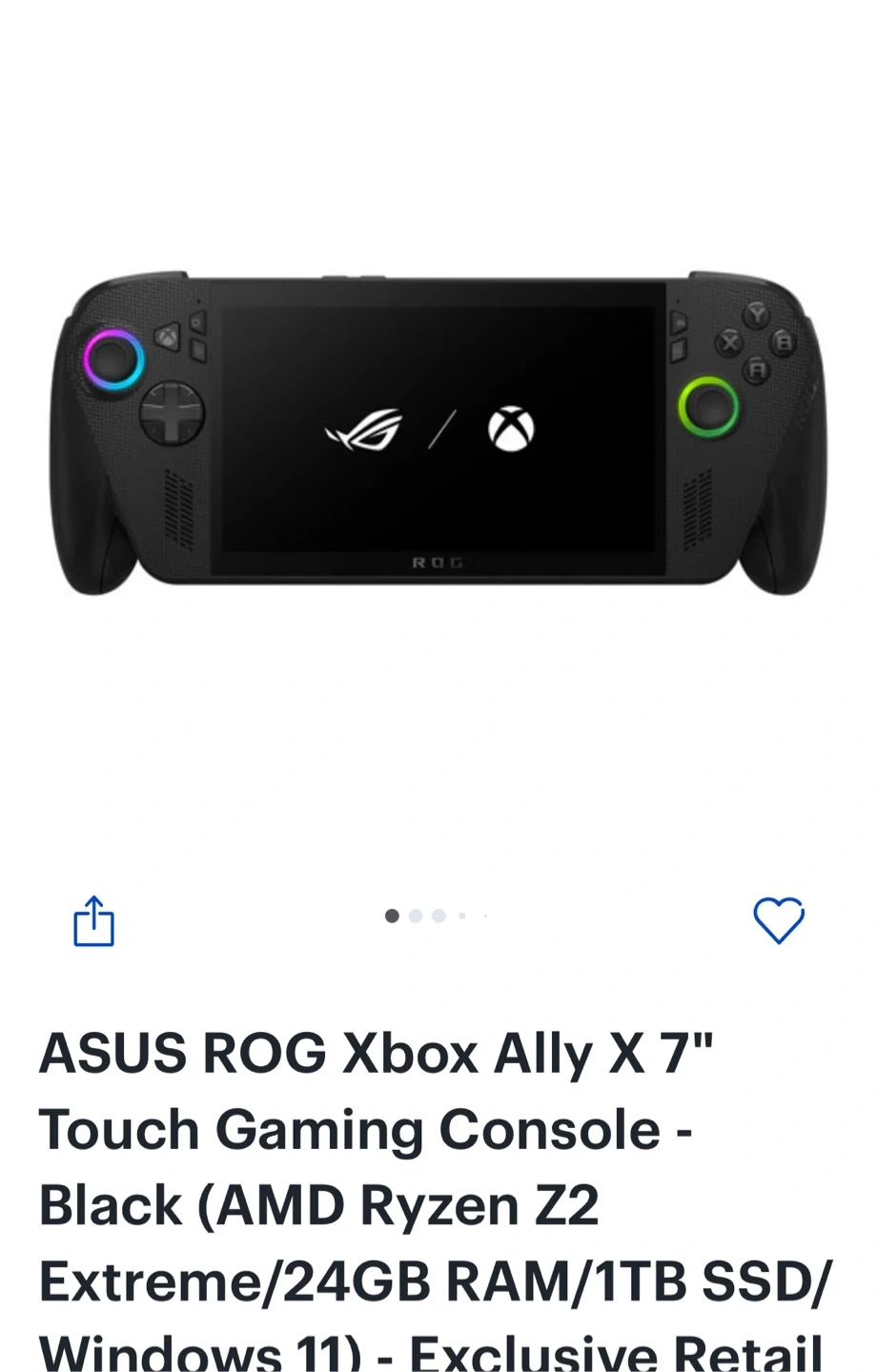Go to the third product image dot
This screenshot has width=877, height=1372.
point(438,916)
